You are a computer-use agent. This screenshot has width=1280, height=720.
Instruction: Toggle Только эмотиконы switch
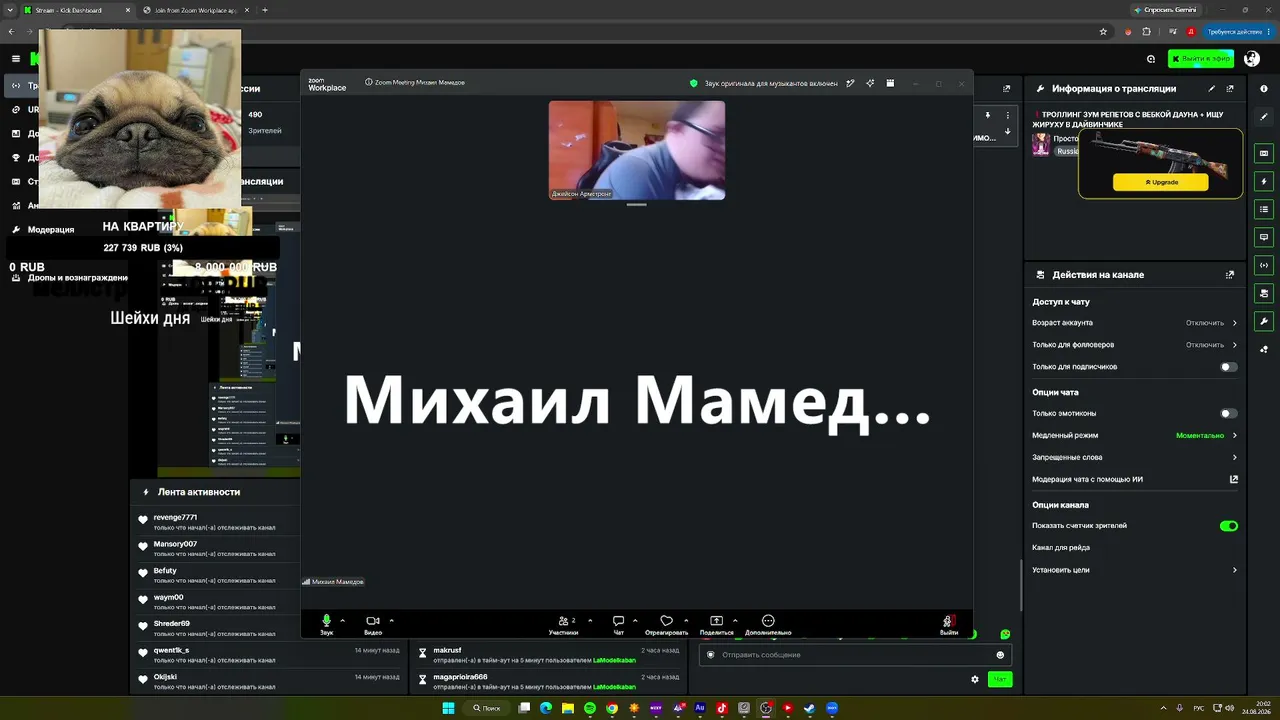1229,413
